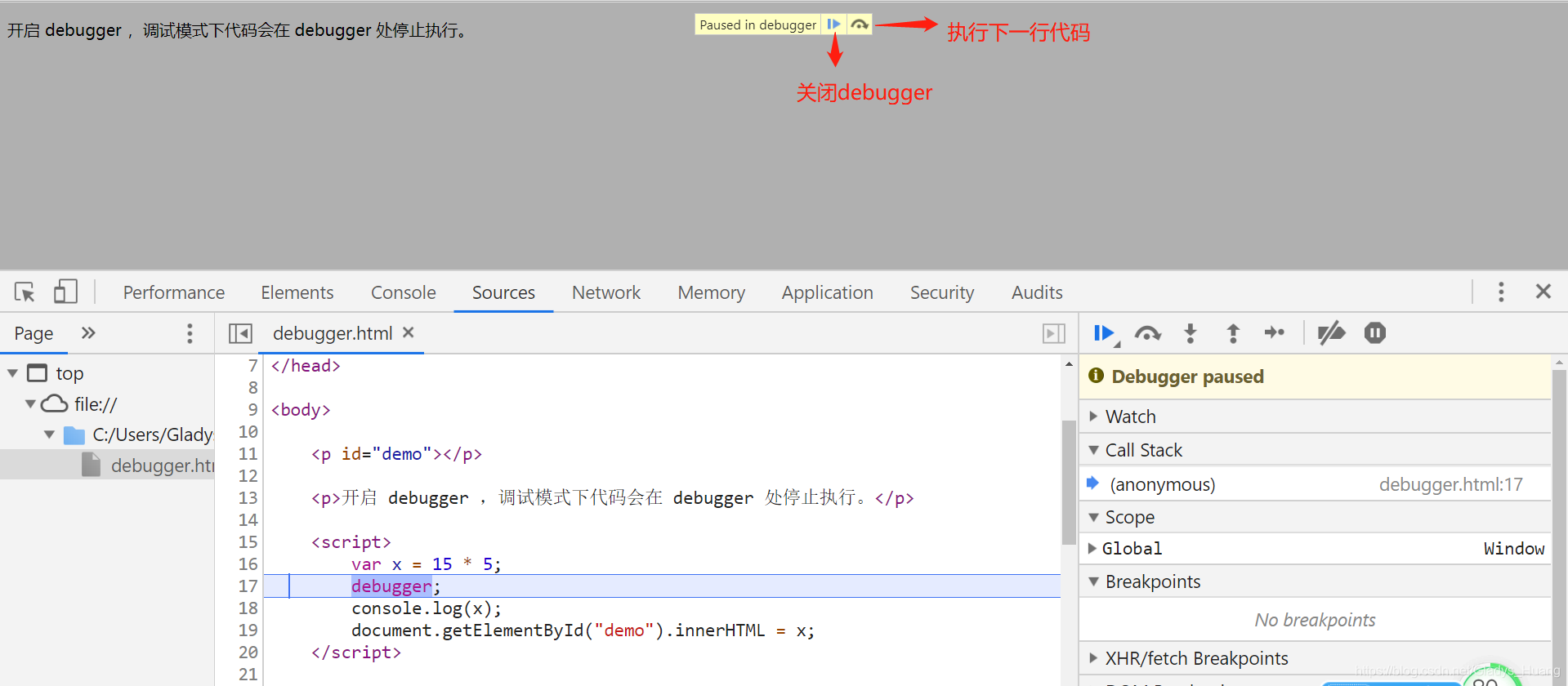
Task: Step over via the page overlay icon
Action: tap(860, 24)
